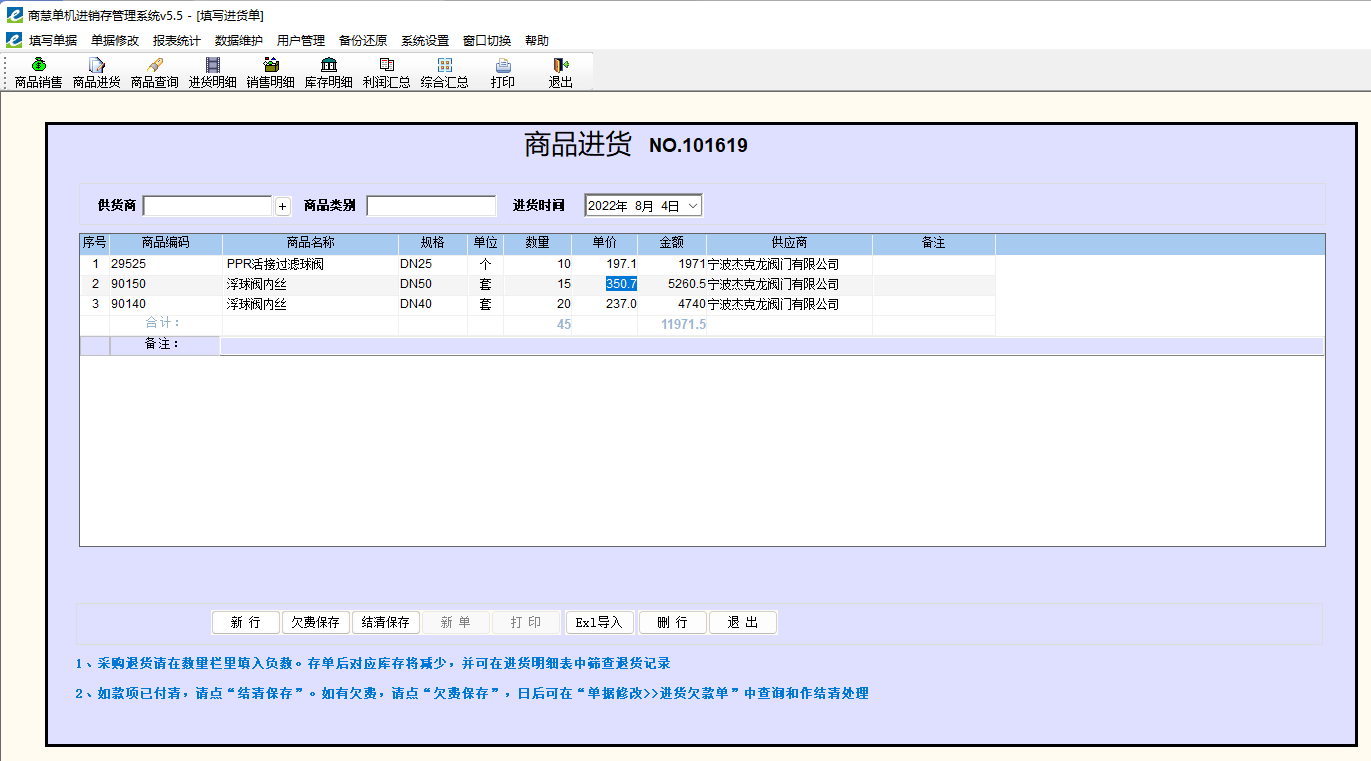This screenshot has width=1371, height=761.
Task: Open the 报表统计 menu
Action: [x=177, y=41]
